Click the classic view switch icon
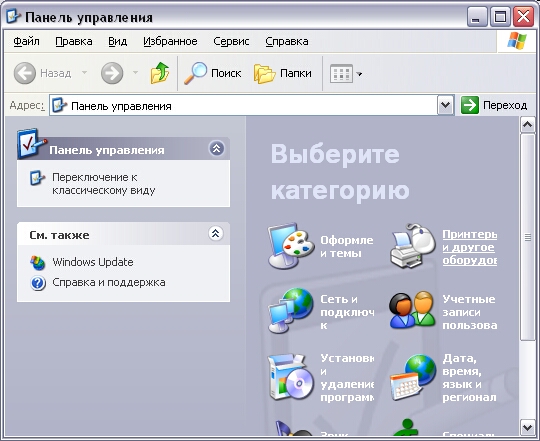540x441 pixels. click(37, 178)
